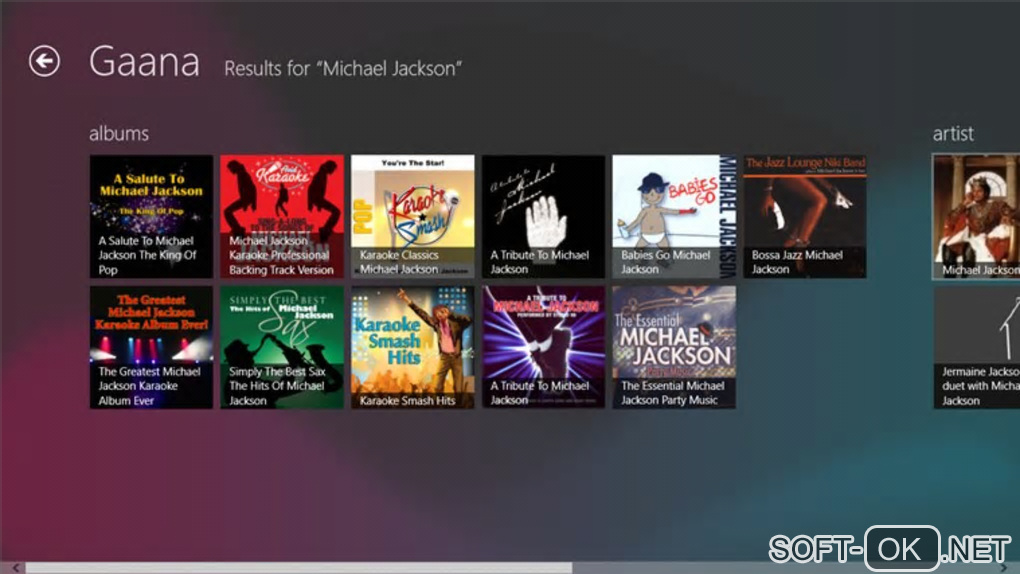Image resolution: width=1020 pixels, height=574 pixels.
Task: Open The Greatest Michael Jackson Karaoke Album Ever
Action: 152,348
